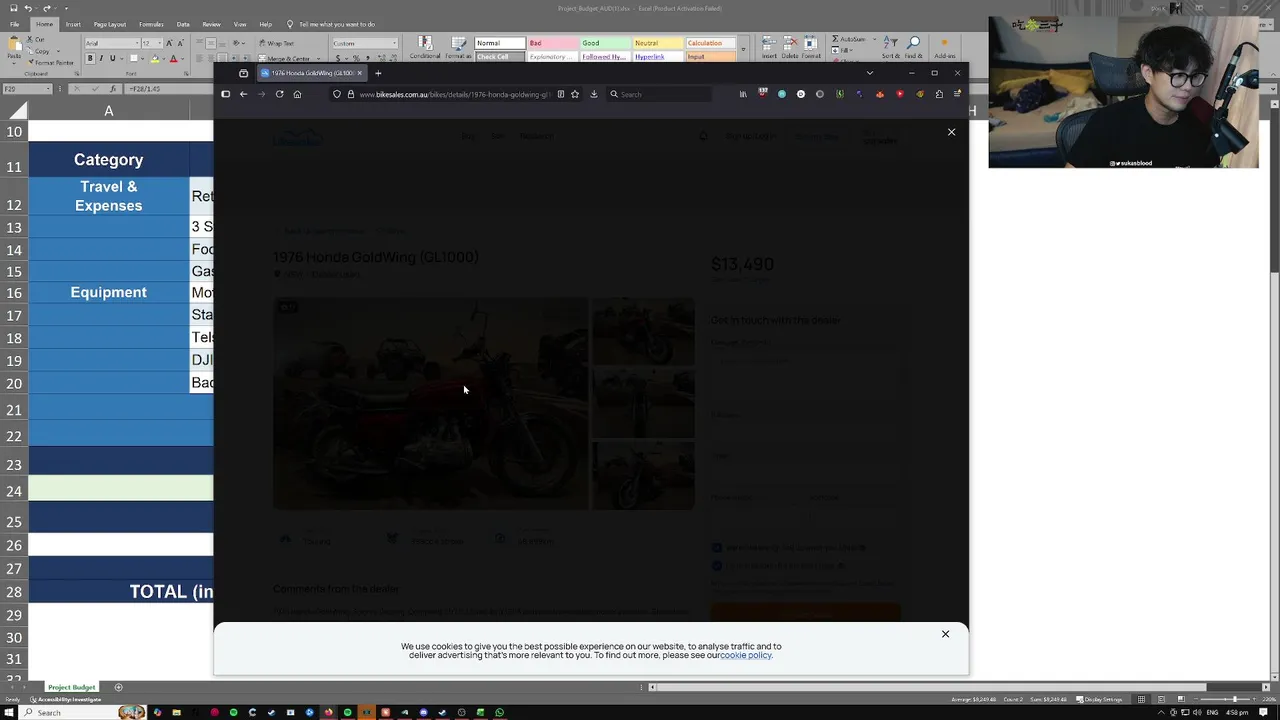This screenshot has width=1280, height=720.
Task: Open the cookie policy link
Action: pyautogui.click(x=746, y=655)
